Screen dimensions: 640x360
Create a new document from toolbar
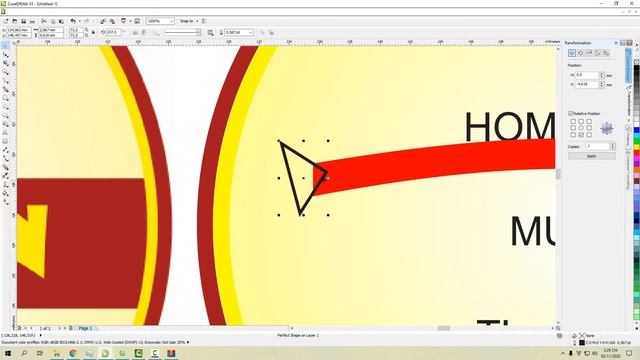6,21
